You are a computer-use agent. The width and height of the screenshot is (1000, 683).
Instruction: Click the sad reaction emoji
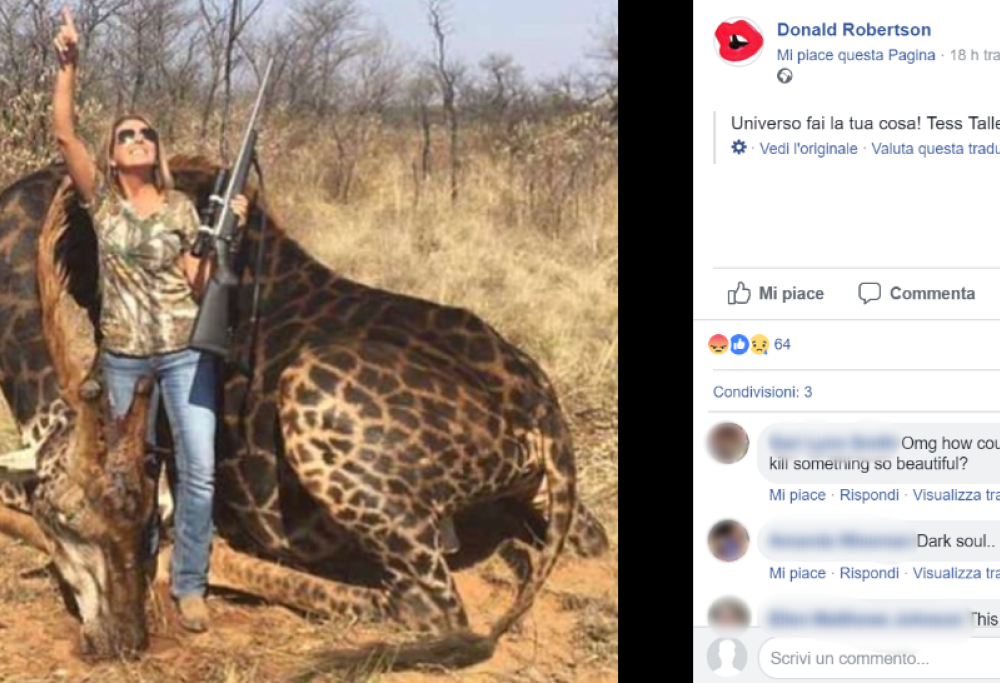(x=759, y=344)
